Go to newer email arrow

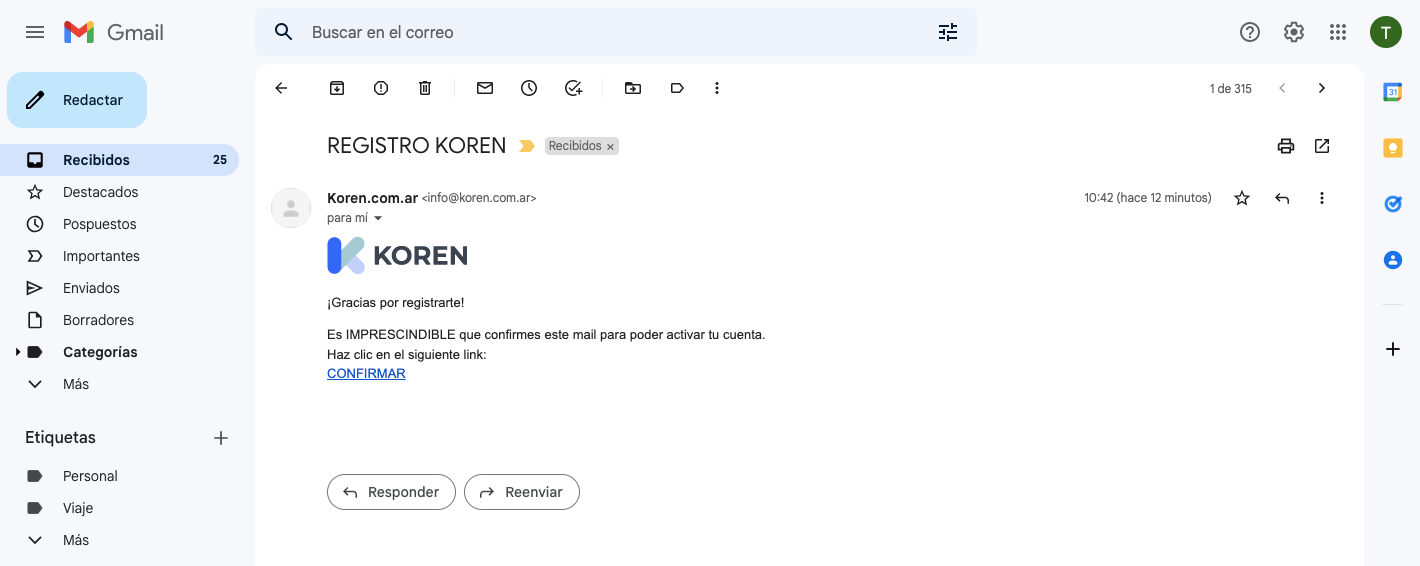pos(1282,88)
